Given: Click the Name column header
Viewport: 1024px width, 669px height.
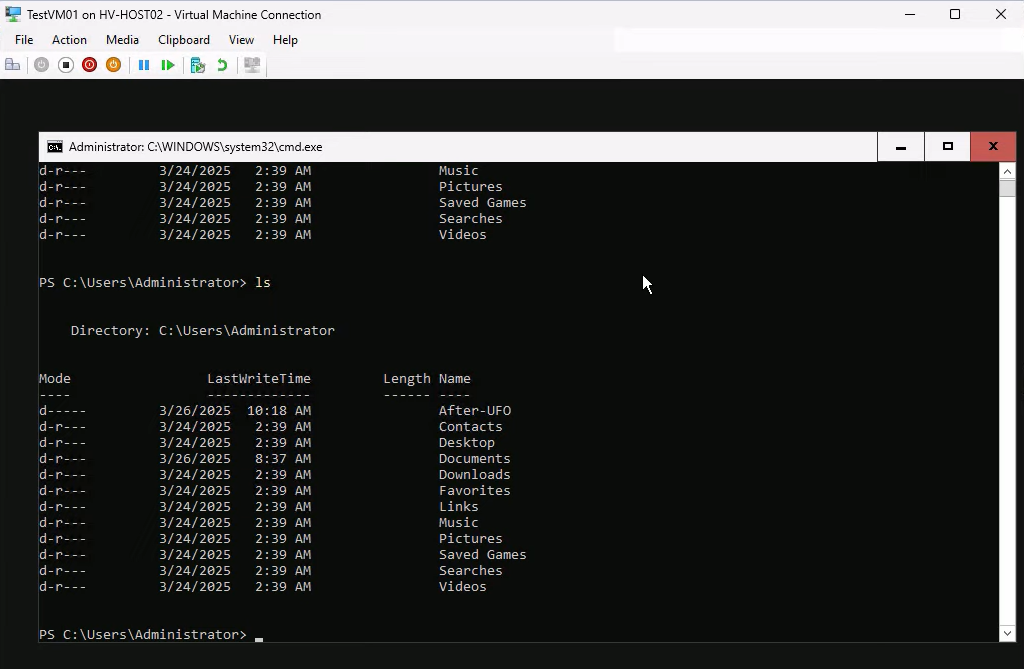Looking at the screenshot, I should (455, 378).
